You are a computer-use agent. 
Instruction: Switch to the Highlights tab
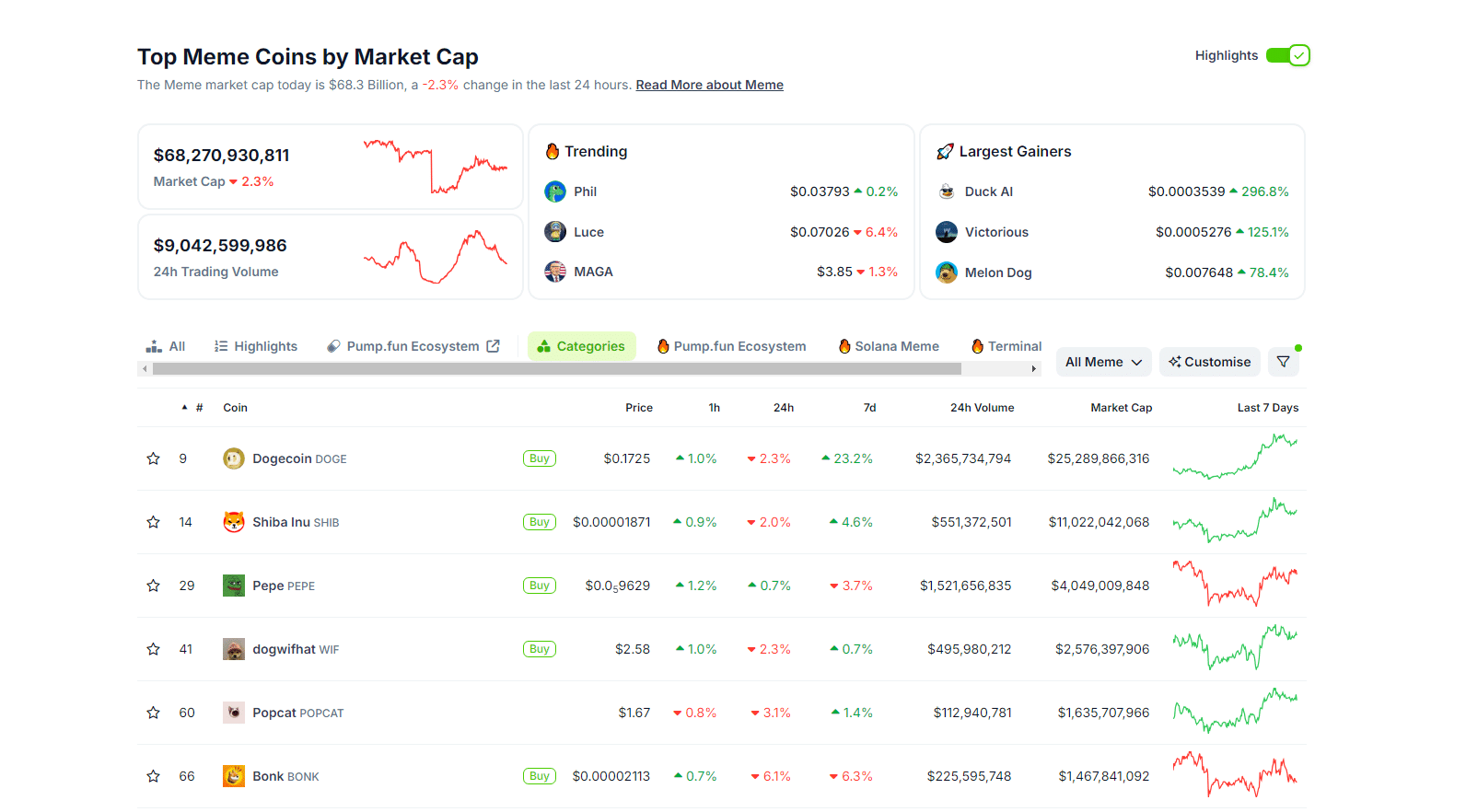(256, 346)
